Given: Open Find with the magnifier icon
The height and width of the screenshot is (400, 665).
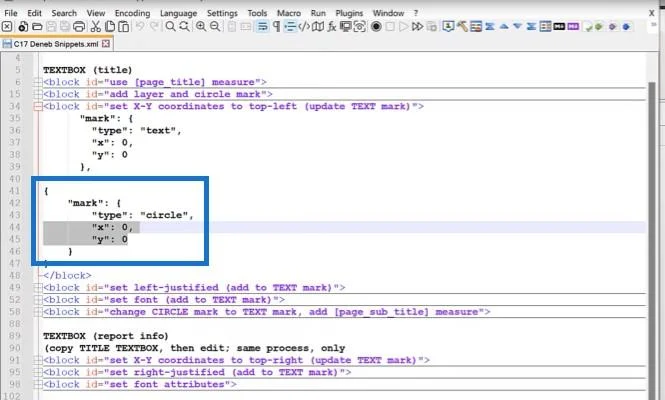Looking at the screenshot, I should pyautogui.click(x=170, y=27).
